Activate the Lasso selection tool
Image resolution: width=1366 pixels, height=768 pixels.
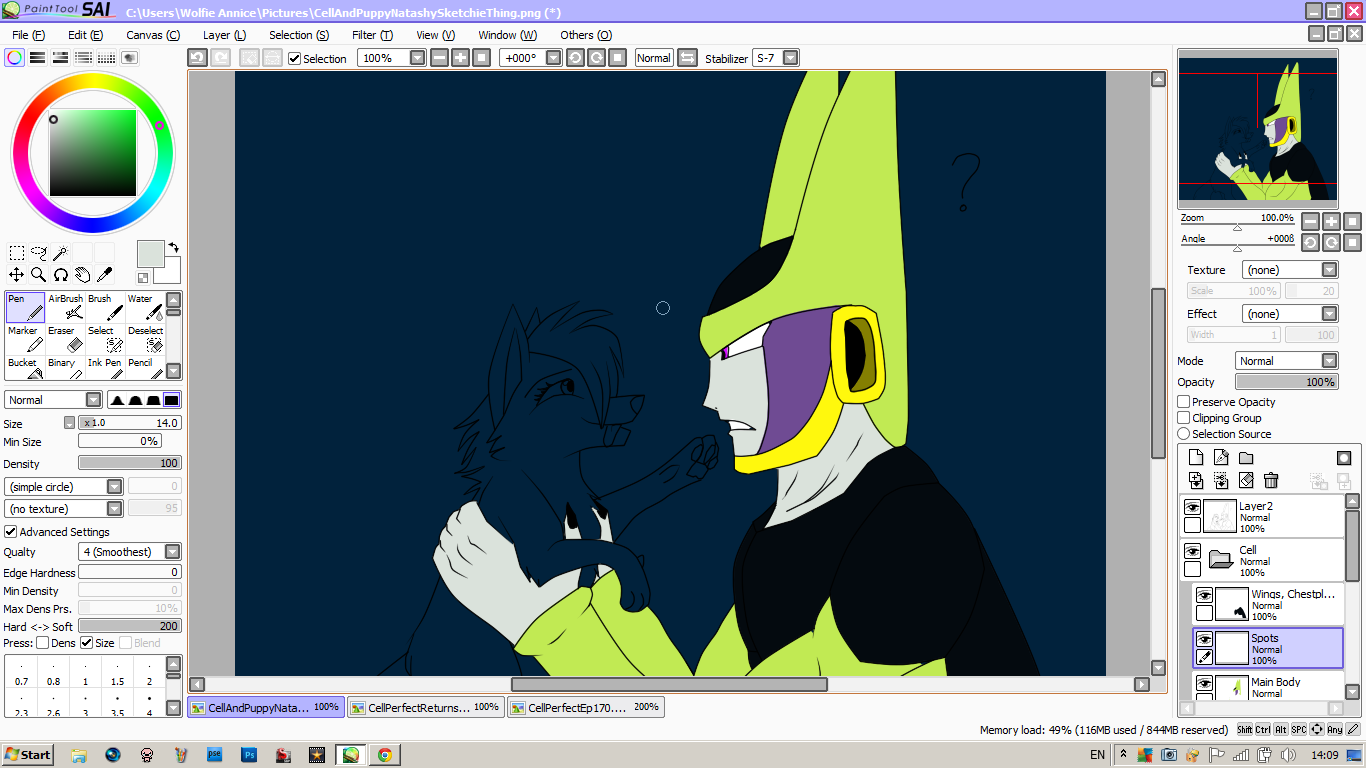pyautogui.click(x=38, y=254)
